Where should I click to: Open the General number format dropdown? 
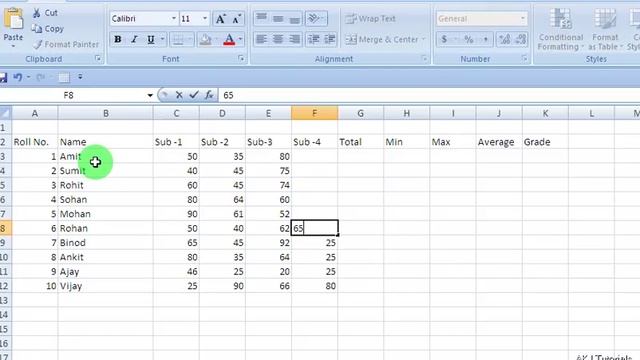pos(522,19)
